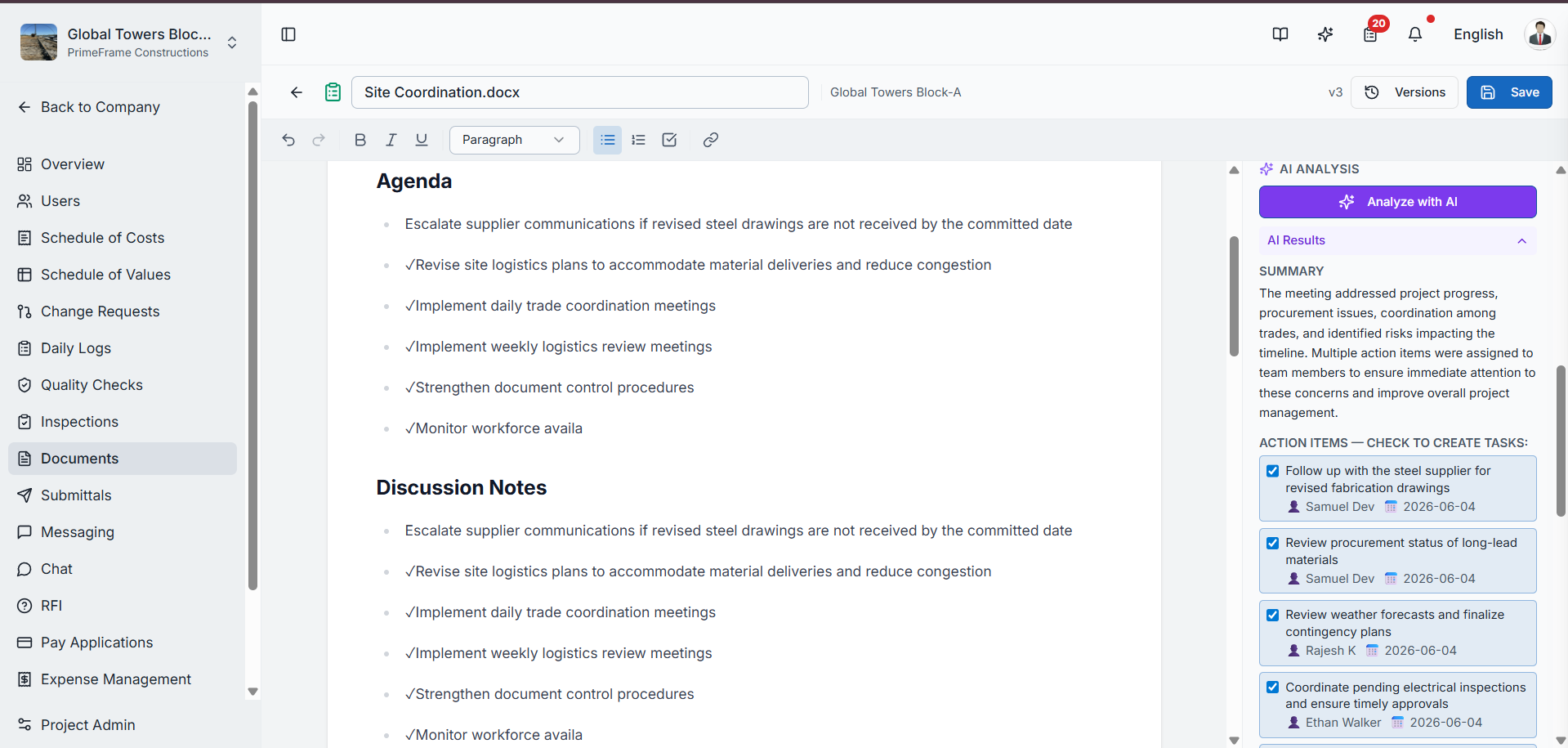Redo the last edit
This screenshot has width=1568, height=748.
pos(319,140)
